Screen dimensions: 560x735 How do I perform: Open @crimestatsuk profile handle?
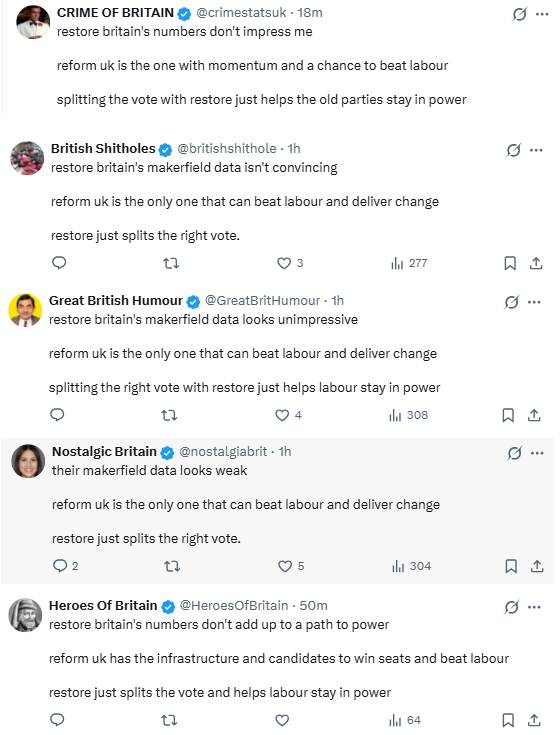point(241,13)
